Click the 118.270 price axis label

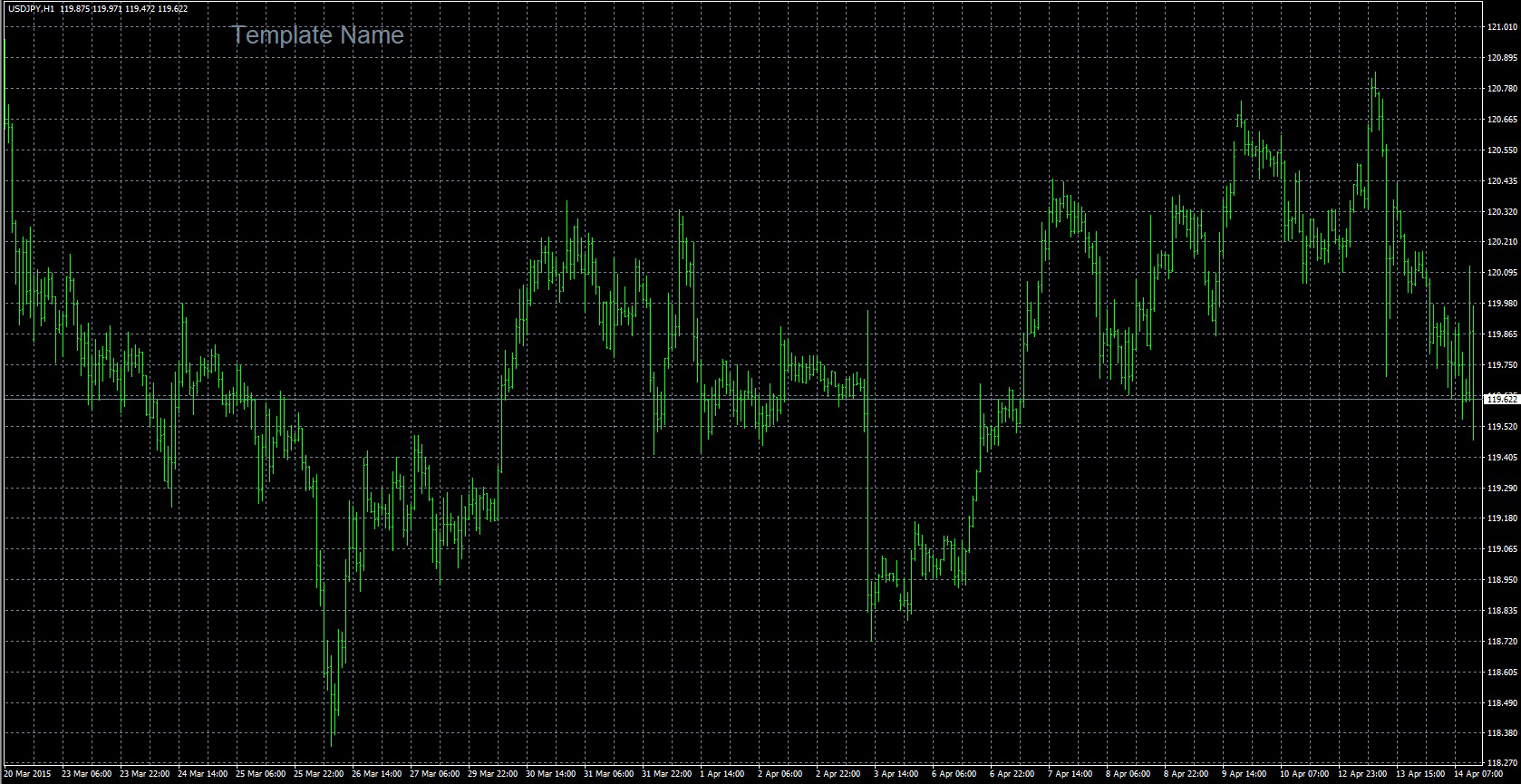(1502, 764)
